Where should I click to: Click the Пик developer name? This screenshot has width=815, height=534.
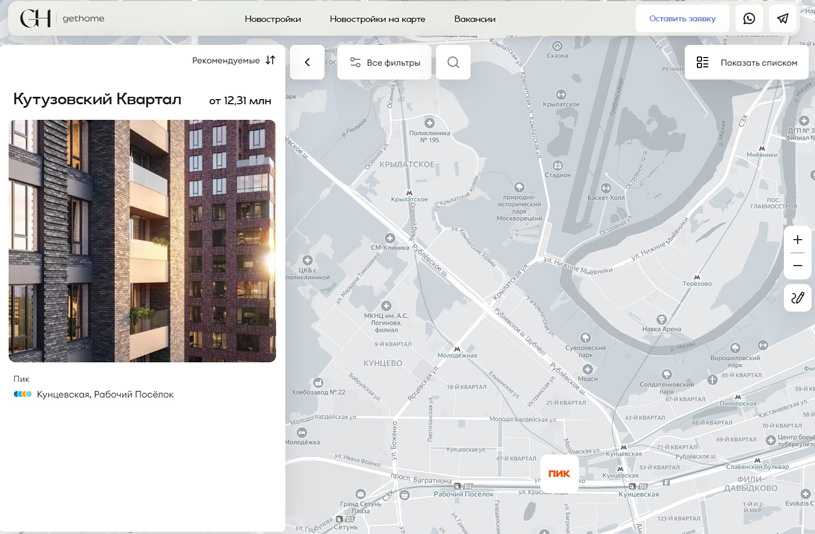click(x=21, y=379)
